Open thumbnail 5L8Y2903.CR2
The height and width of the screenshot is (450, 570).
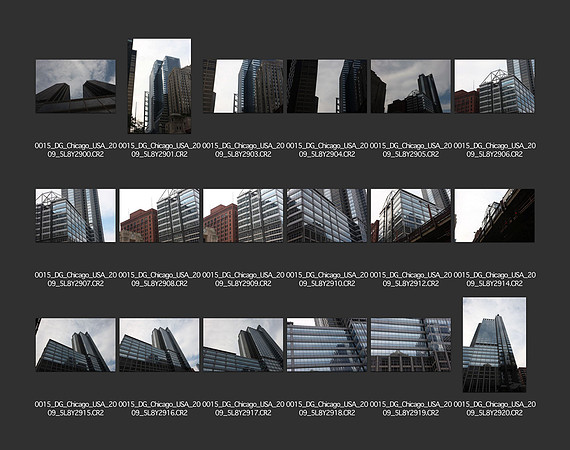[243, 86]
